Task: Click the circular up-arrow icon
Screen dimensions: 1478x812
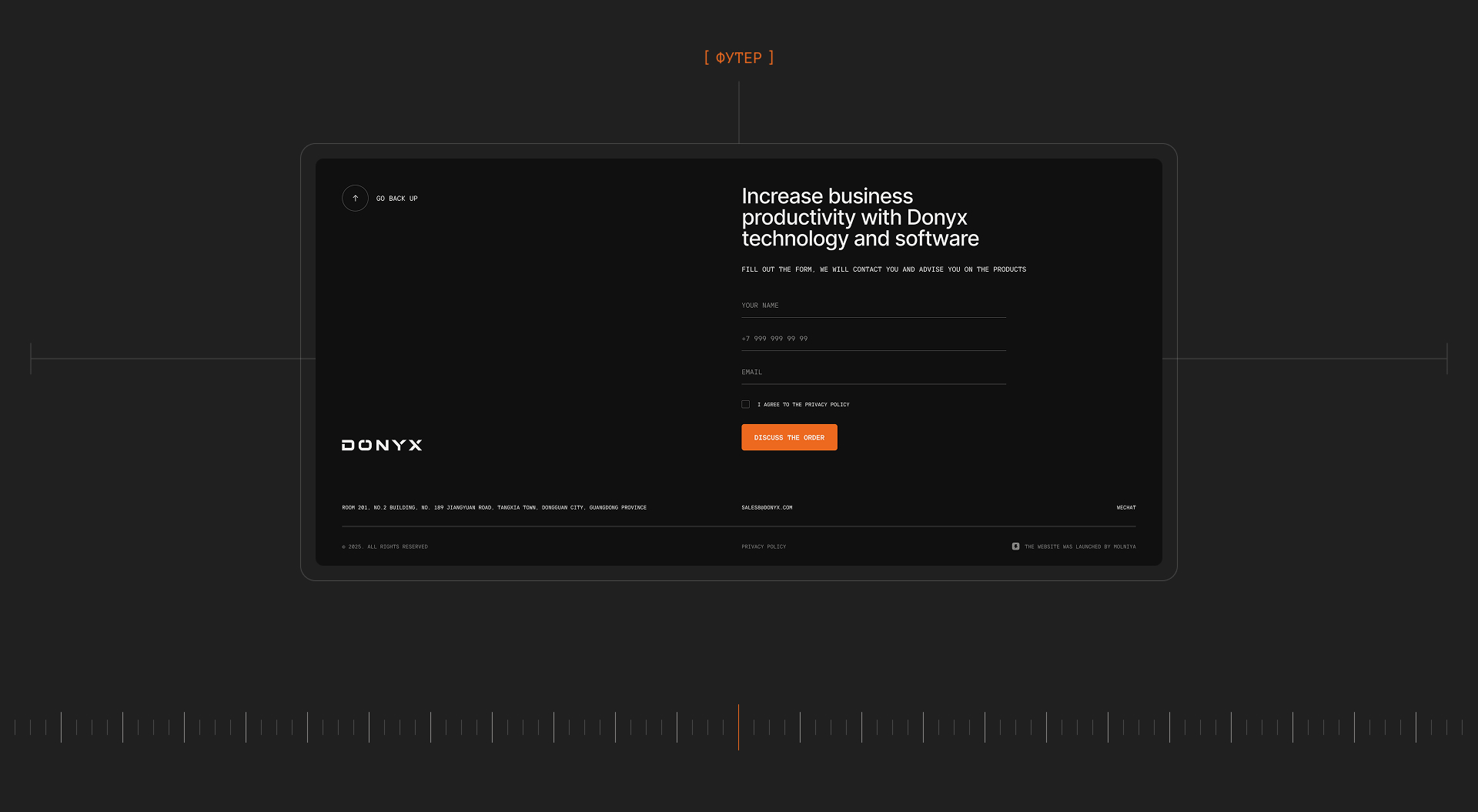Action: click(355, 199)
